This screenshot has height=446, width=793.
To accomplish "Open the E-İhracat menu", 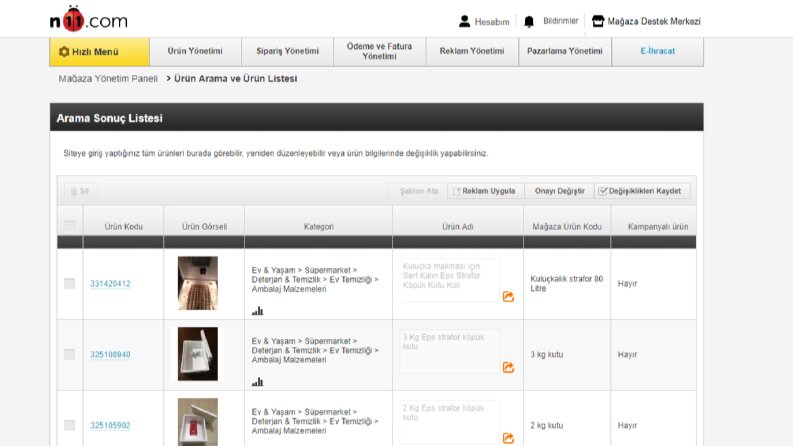I will click(x=657, y=52).
